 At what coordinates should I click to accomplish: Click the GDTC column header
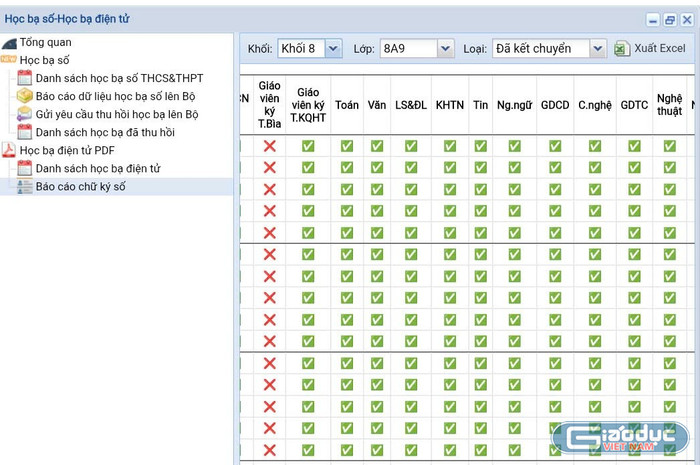tap(634, 105)
